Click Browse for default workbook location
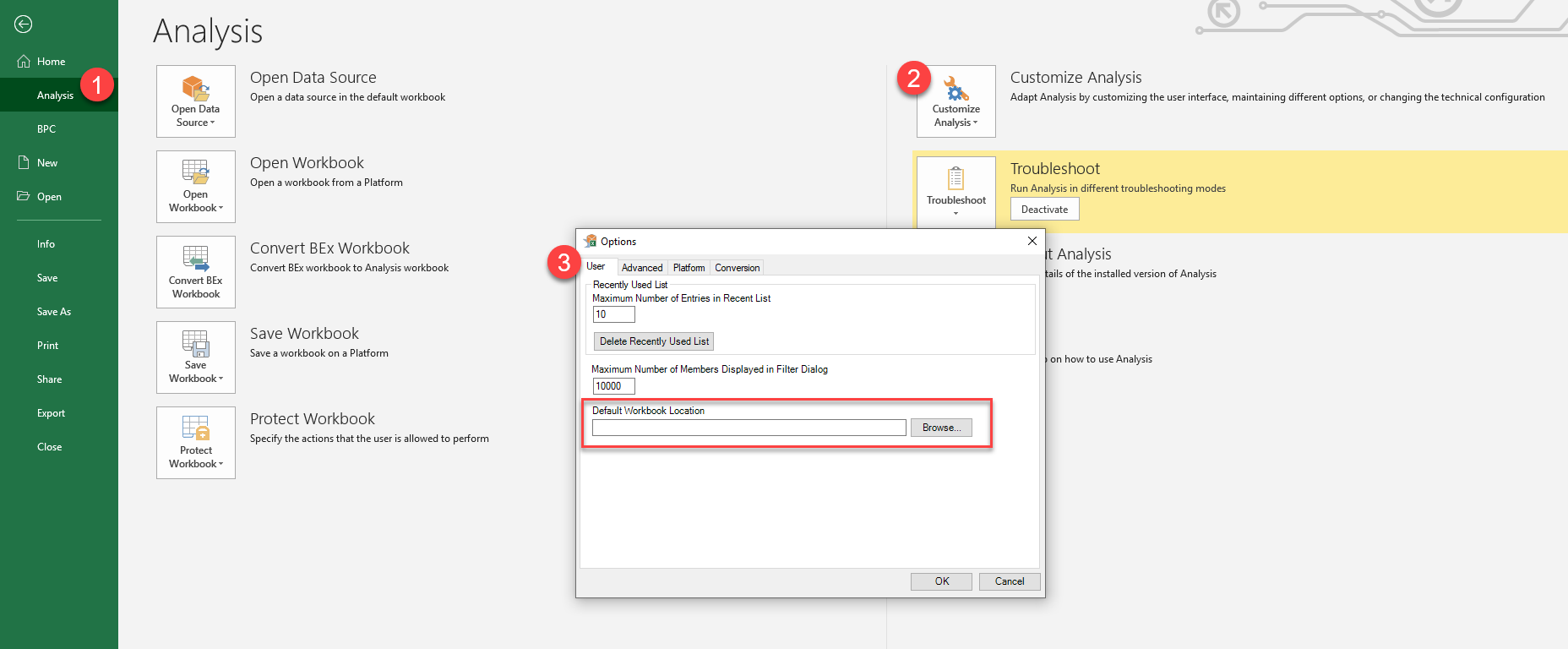 (942, 428)
